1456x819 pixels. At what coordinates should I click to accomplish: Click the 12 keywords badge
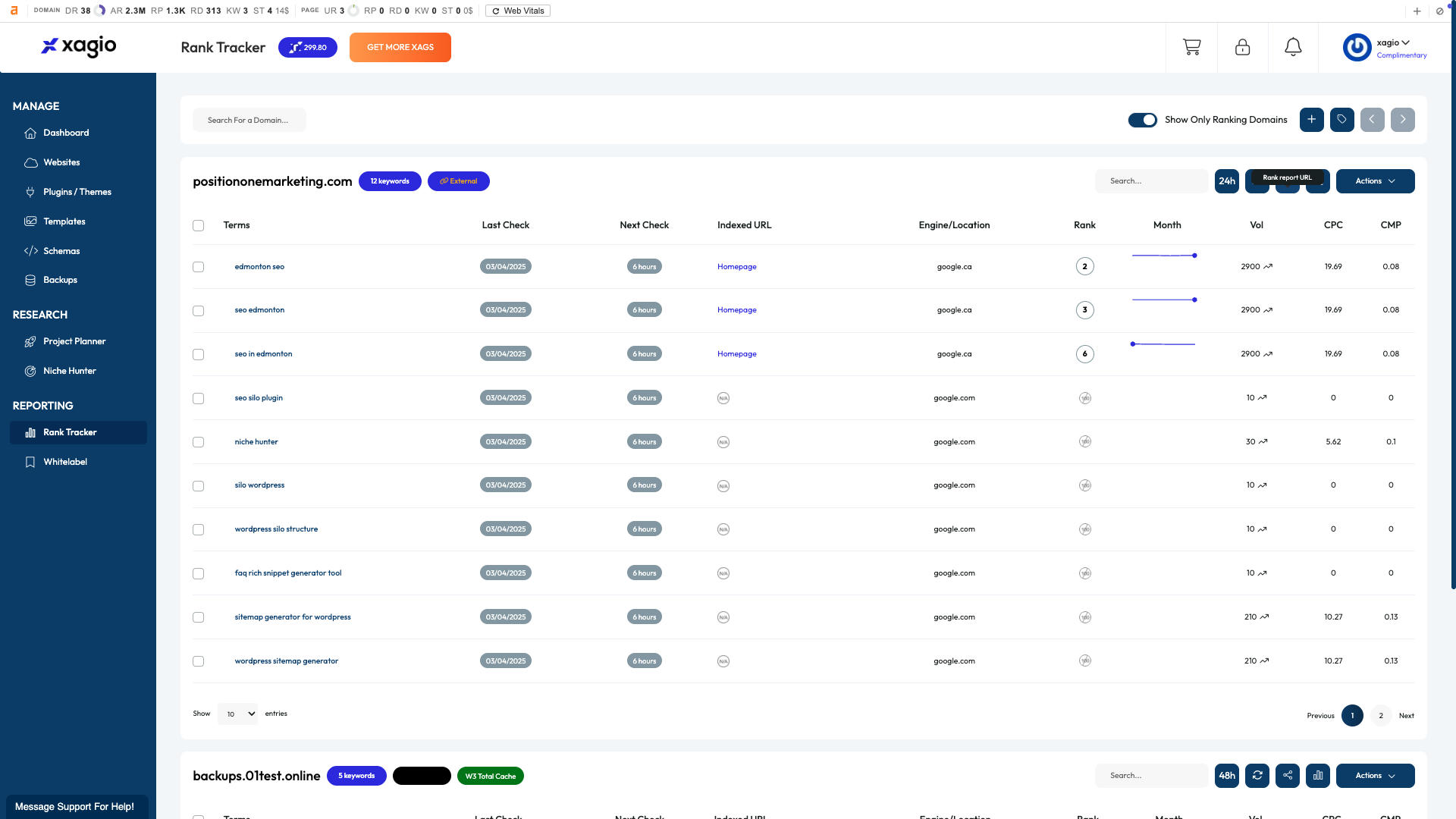coord(390,181)
